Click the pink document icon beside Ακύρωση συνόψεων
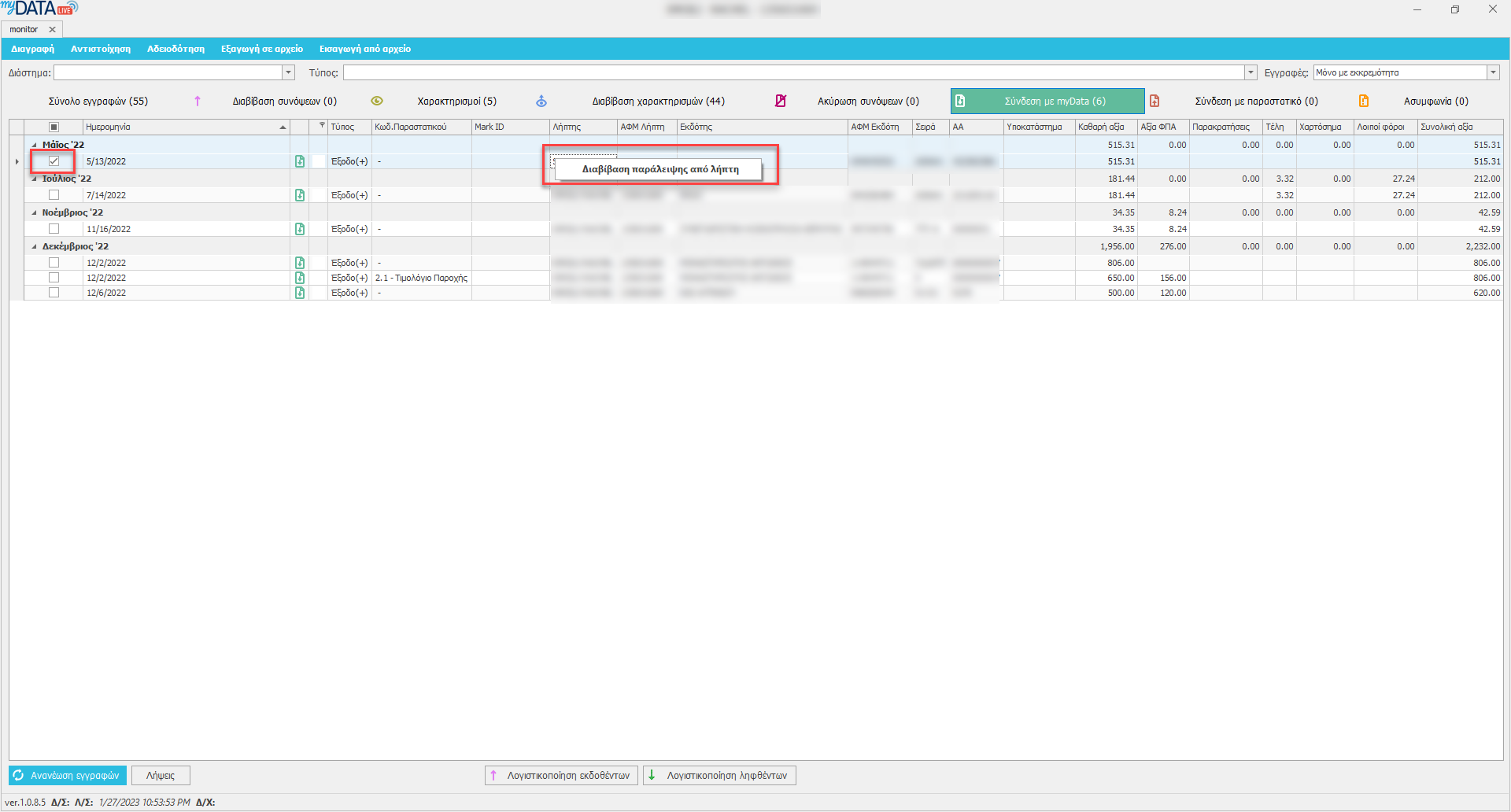Image resolution: width=1511 pixels, height=812 pixels. click(781, 101)
